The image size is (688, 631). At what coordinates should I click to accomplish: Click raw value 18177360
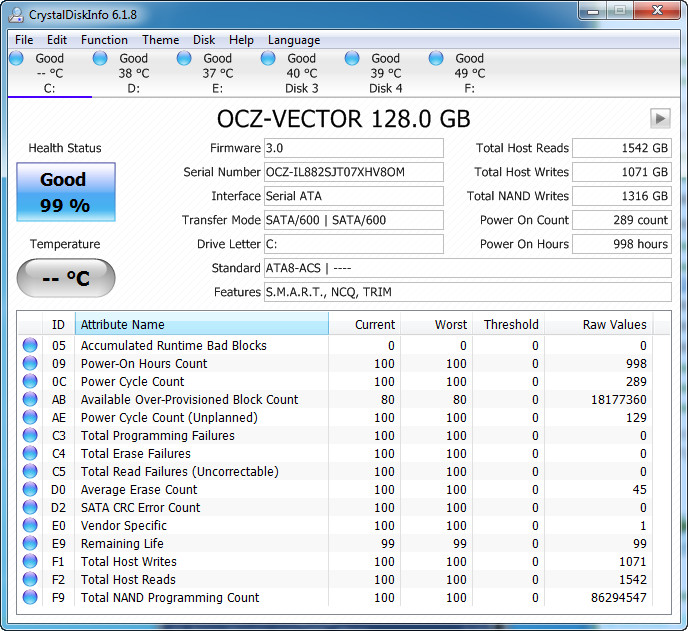pos(619,400)
